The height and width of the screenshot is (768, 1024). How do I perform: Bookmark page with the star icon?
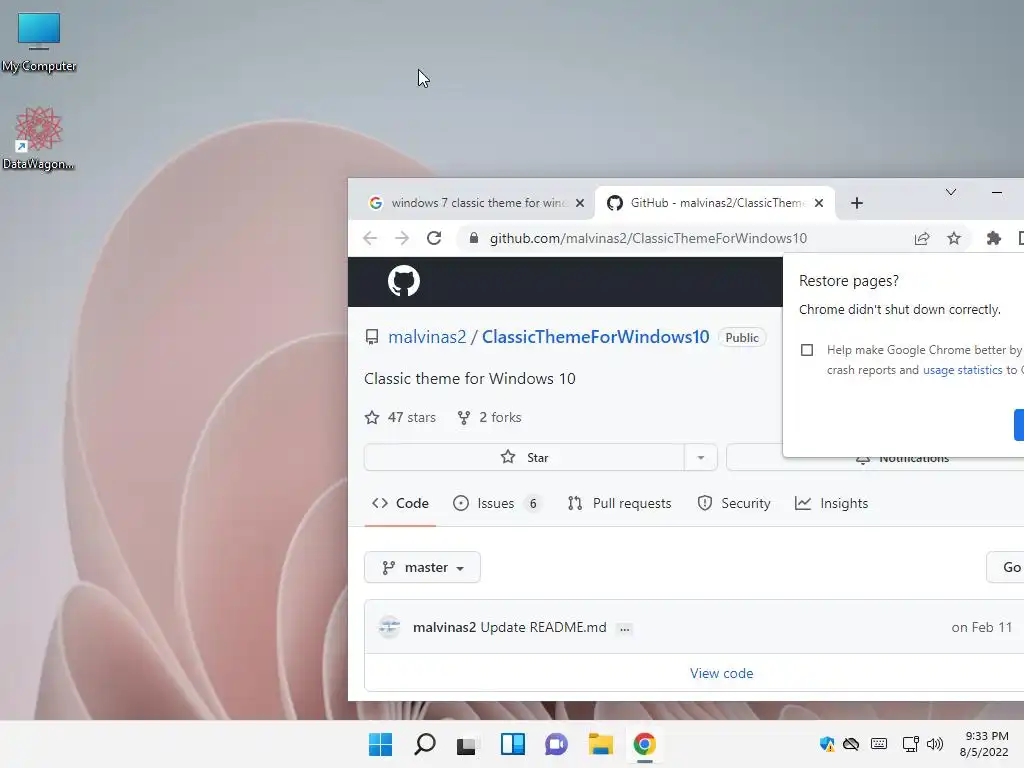click(954, 238)
